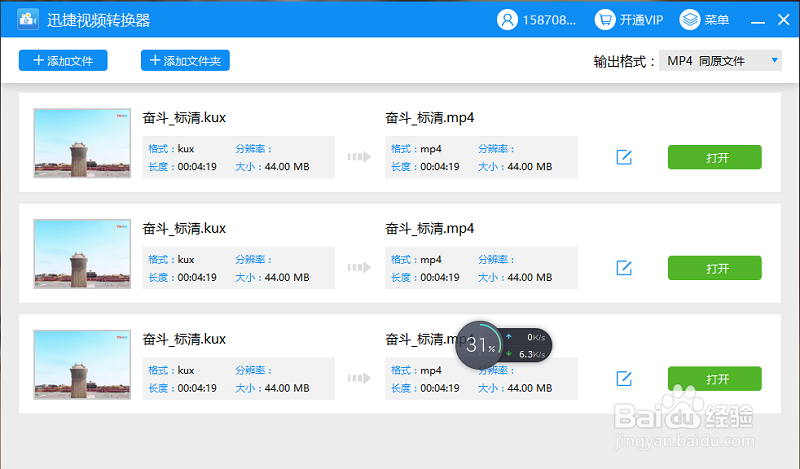Select second row source name 奋斗_标清.kux

[x=184, y=229]
